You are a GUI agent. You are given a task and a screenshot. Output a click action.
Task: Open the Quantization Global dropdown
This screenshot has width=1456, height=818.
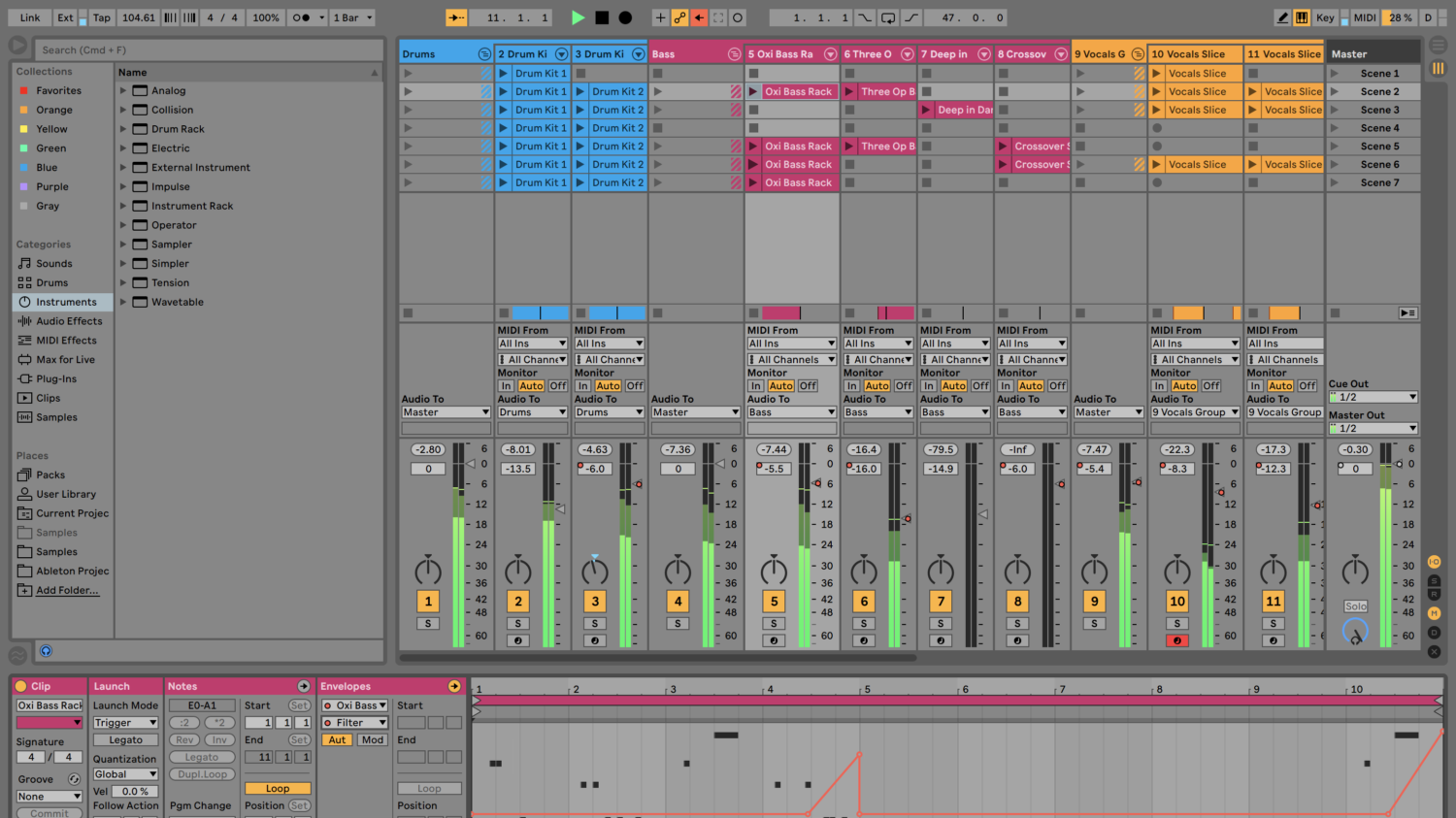point(125,774)
